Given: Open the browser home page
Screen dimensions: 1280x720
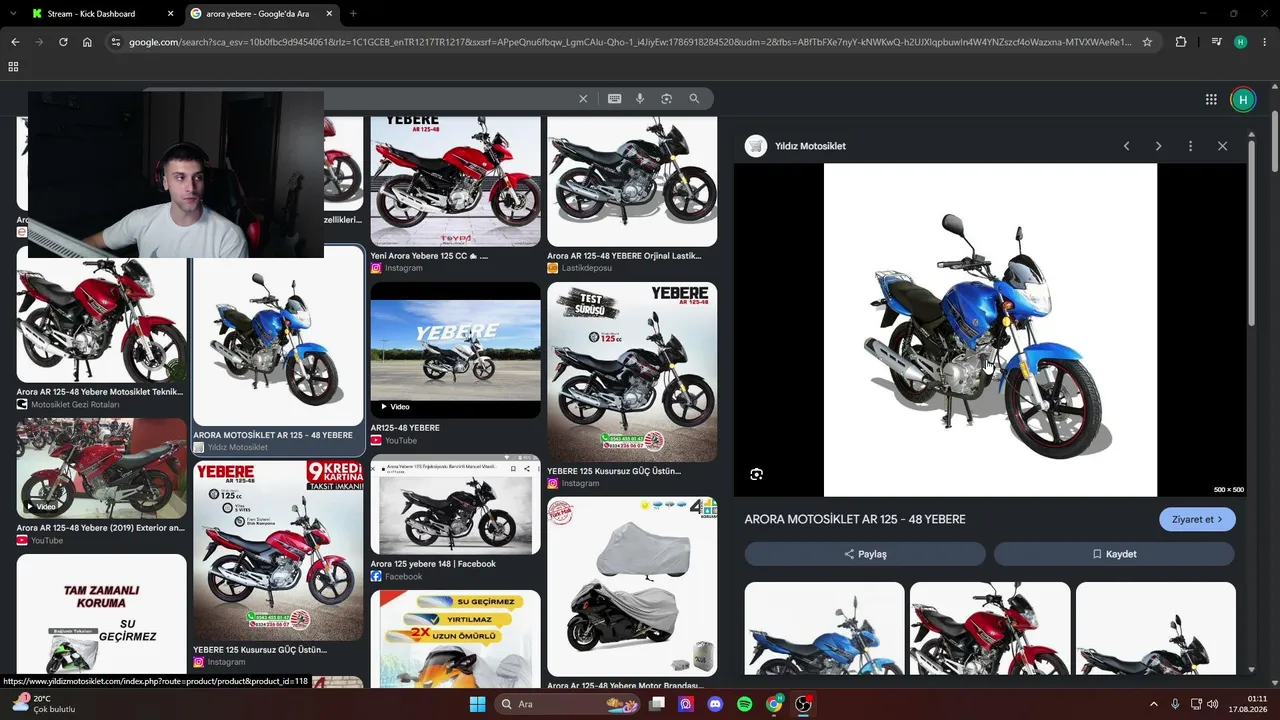Looking at the screenshot, I should 87,42.
